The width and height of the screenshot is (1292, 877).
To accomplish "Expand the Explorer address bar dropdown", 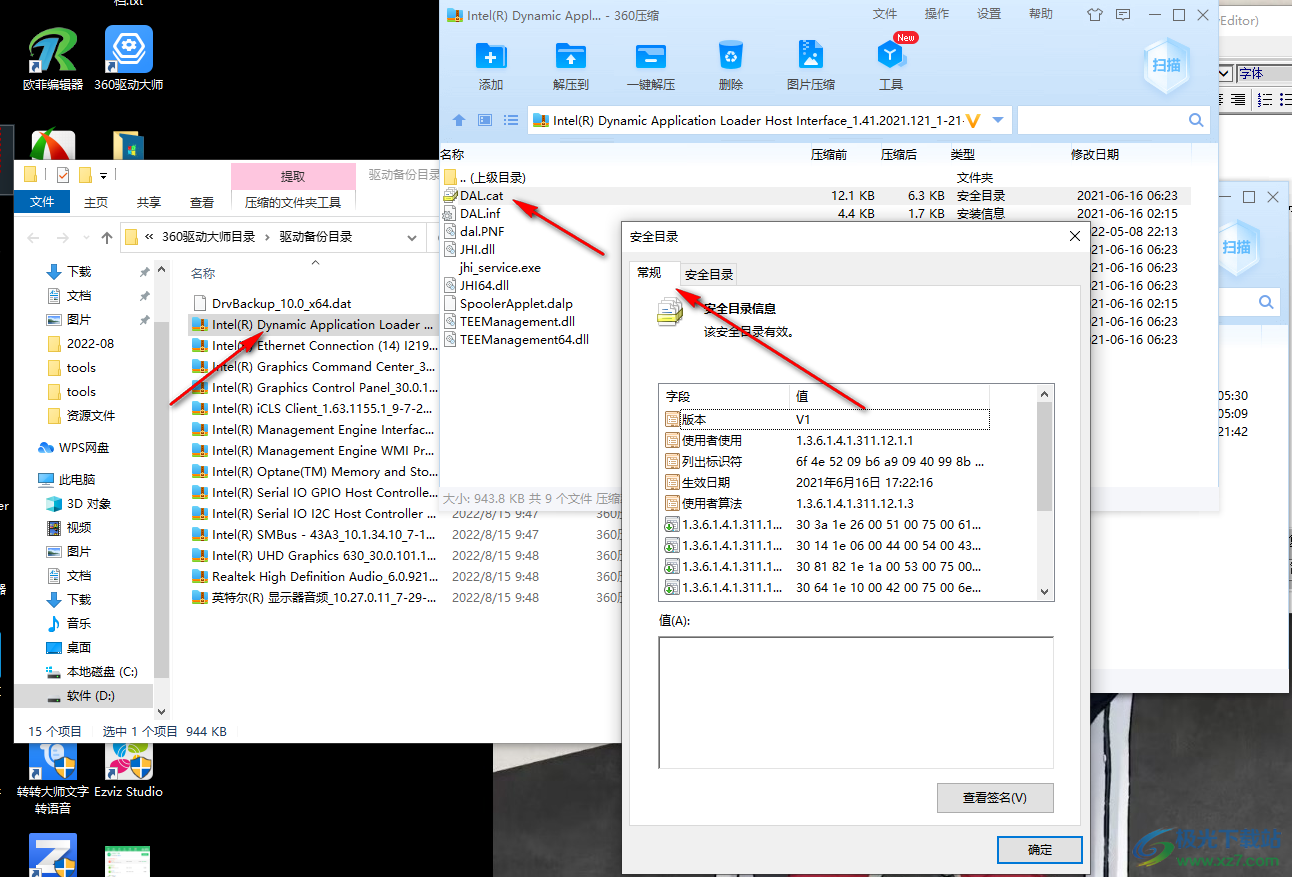I will [413, 238].
